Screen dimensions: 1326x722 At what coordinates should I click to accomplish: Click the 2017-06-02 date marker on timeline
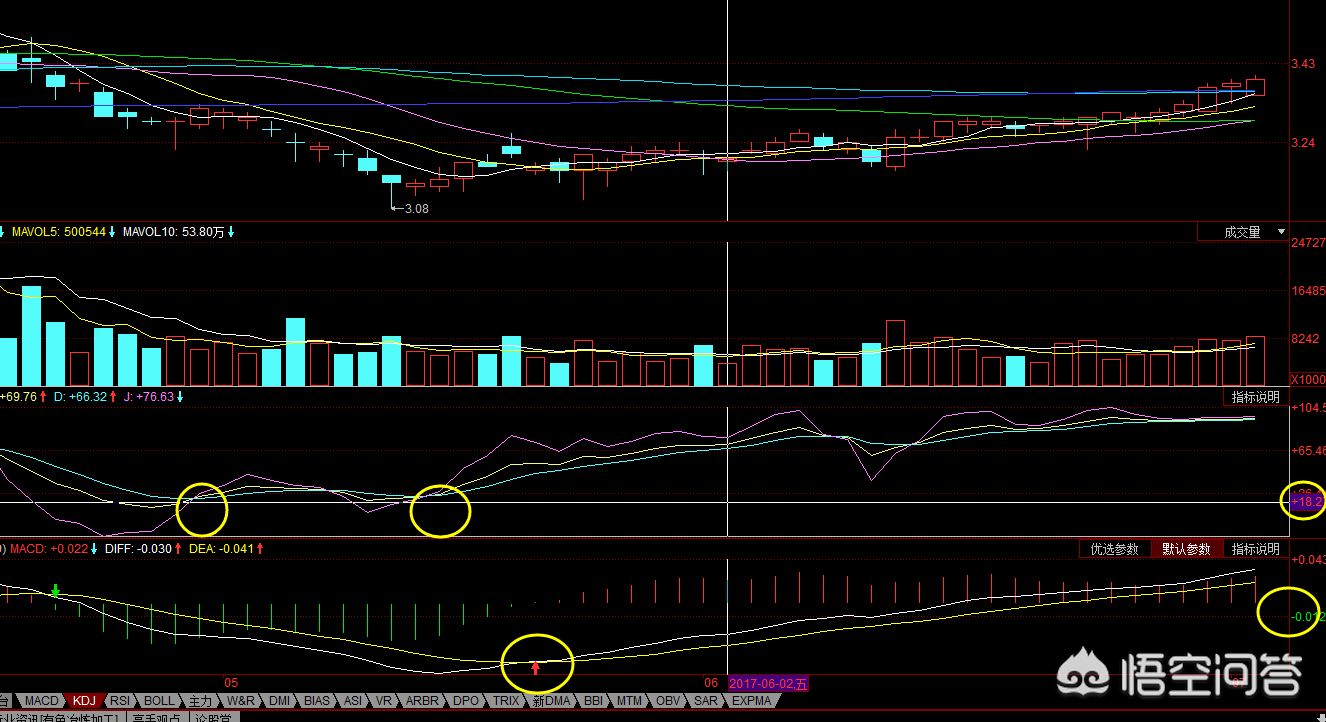tap(768, 683)
